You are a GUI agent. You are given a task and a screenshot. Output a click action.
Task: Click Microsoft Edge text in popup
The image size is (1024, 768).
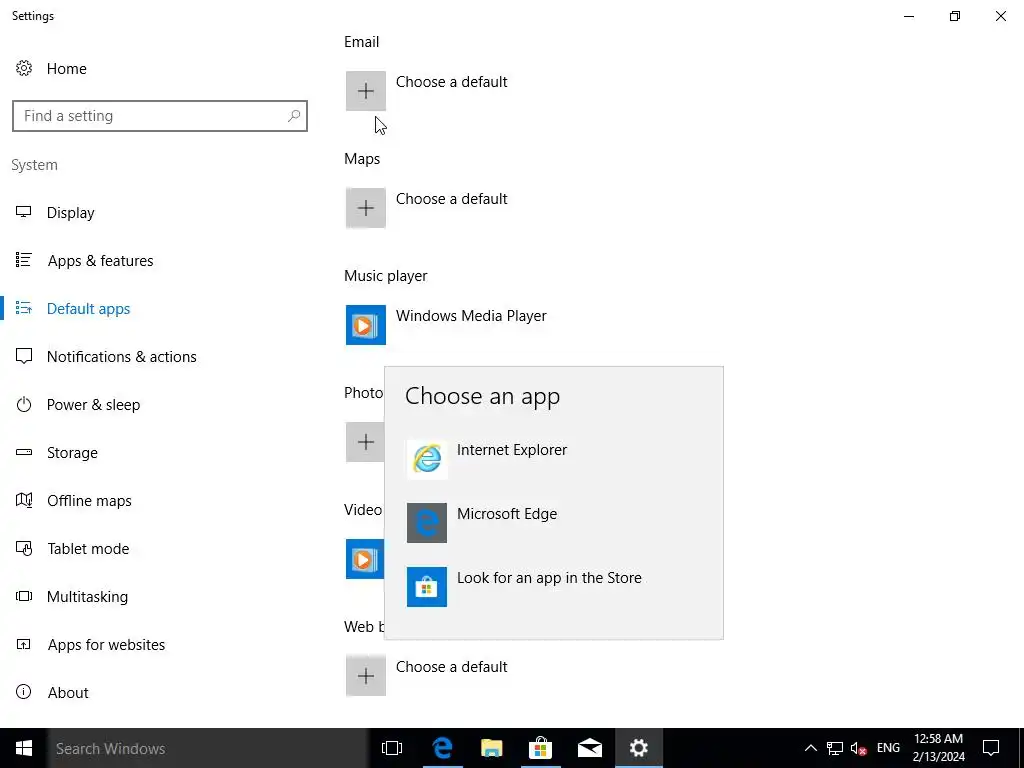coord(507,514)
